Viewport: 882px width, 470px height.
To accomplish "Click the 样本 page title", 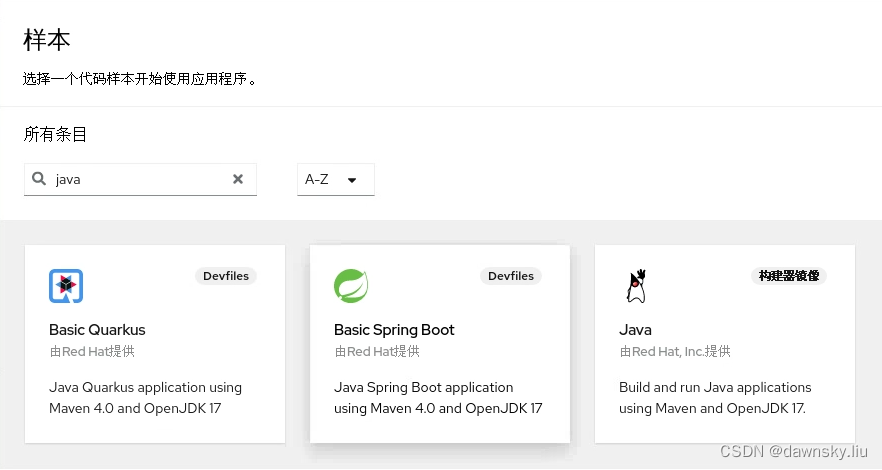I will pyautogui.click(x=47, y=40).
